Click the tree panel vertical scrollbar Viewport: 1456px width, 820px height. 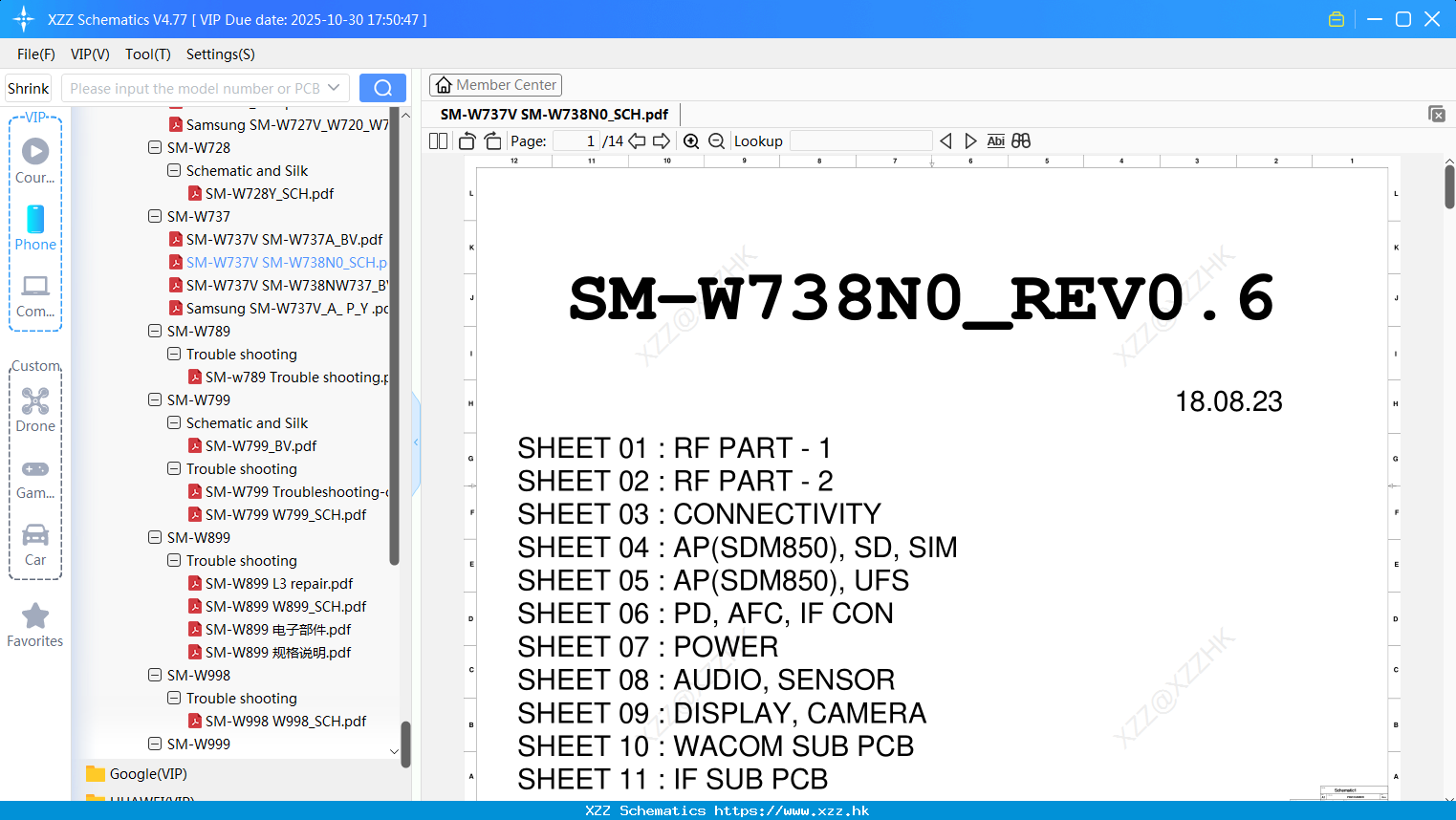coord(394,334)
